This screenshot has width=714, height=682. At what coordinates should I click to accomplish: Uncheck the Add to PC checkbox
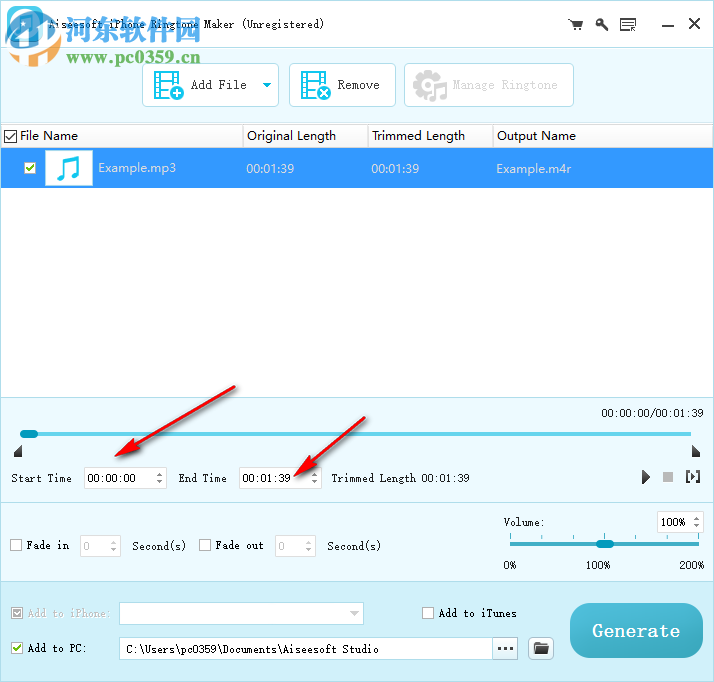click(17, 648)
